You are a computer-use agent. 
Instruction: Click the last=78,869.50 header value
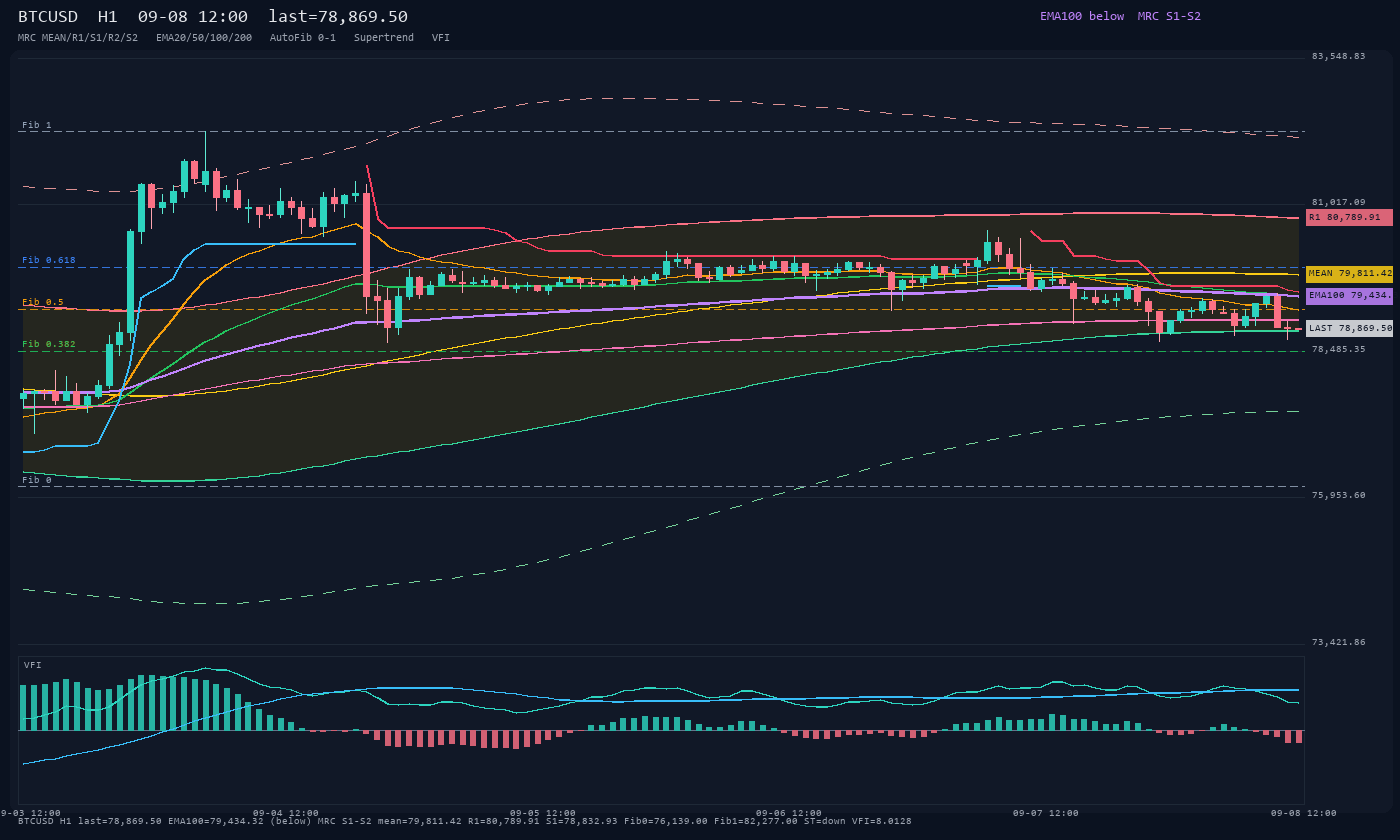338,17
